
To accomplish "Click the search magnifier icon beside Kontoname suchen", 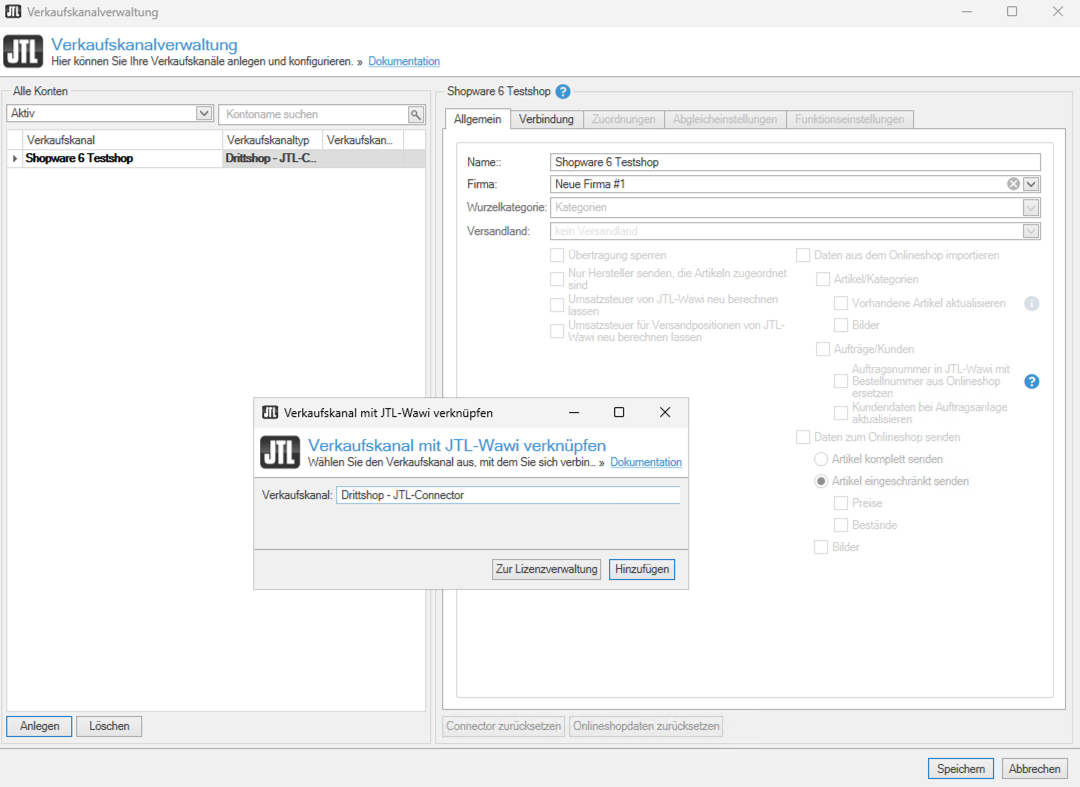I will [x=416, y=114].
